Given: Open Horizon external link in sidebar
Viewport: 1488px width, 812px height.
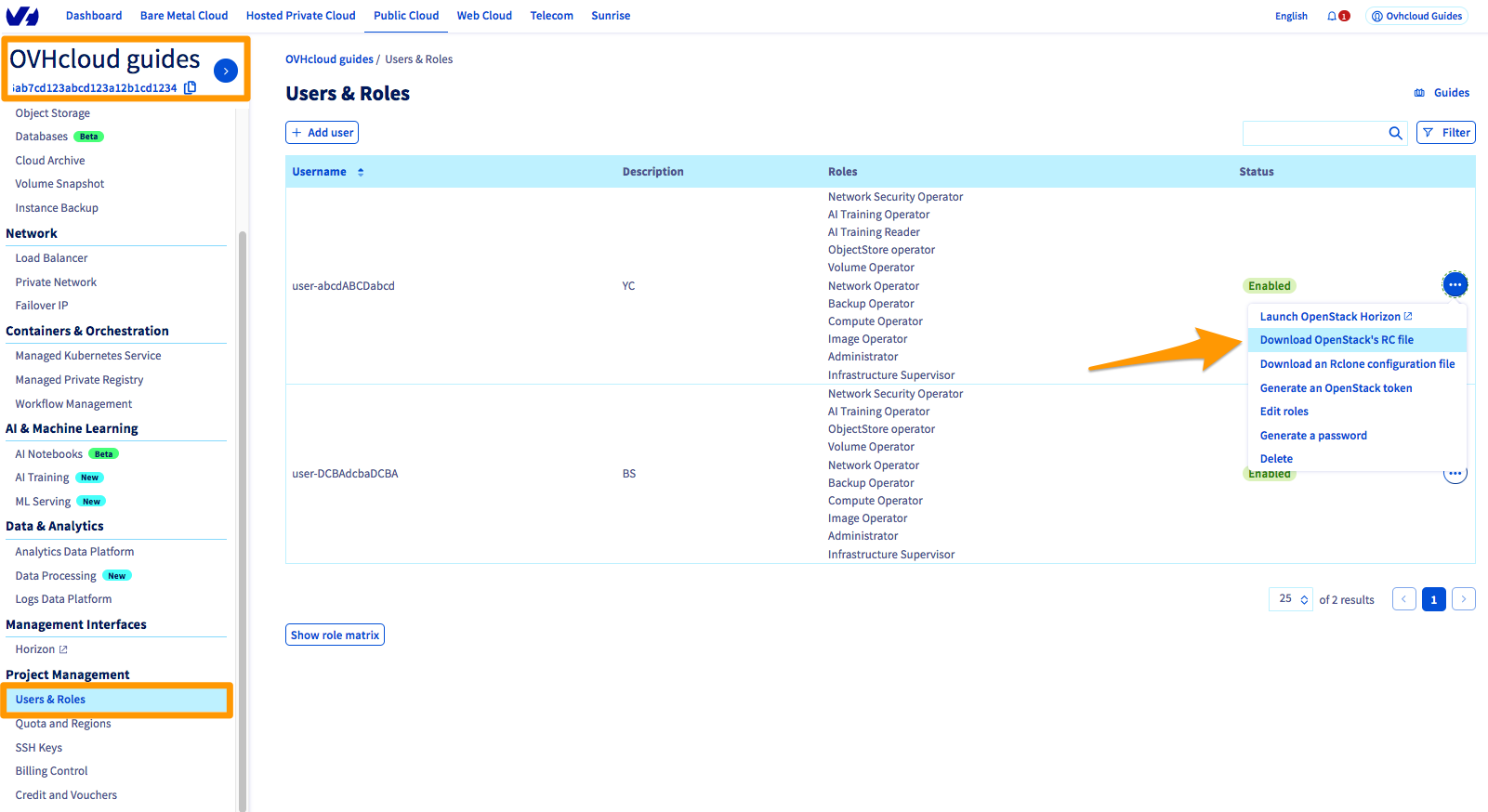Looking at the screenshot, I should tap(41, 649).
